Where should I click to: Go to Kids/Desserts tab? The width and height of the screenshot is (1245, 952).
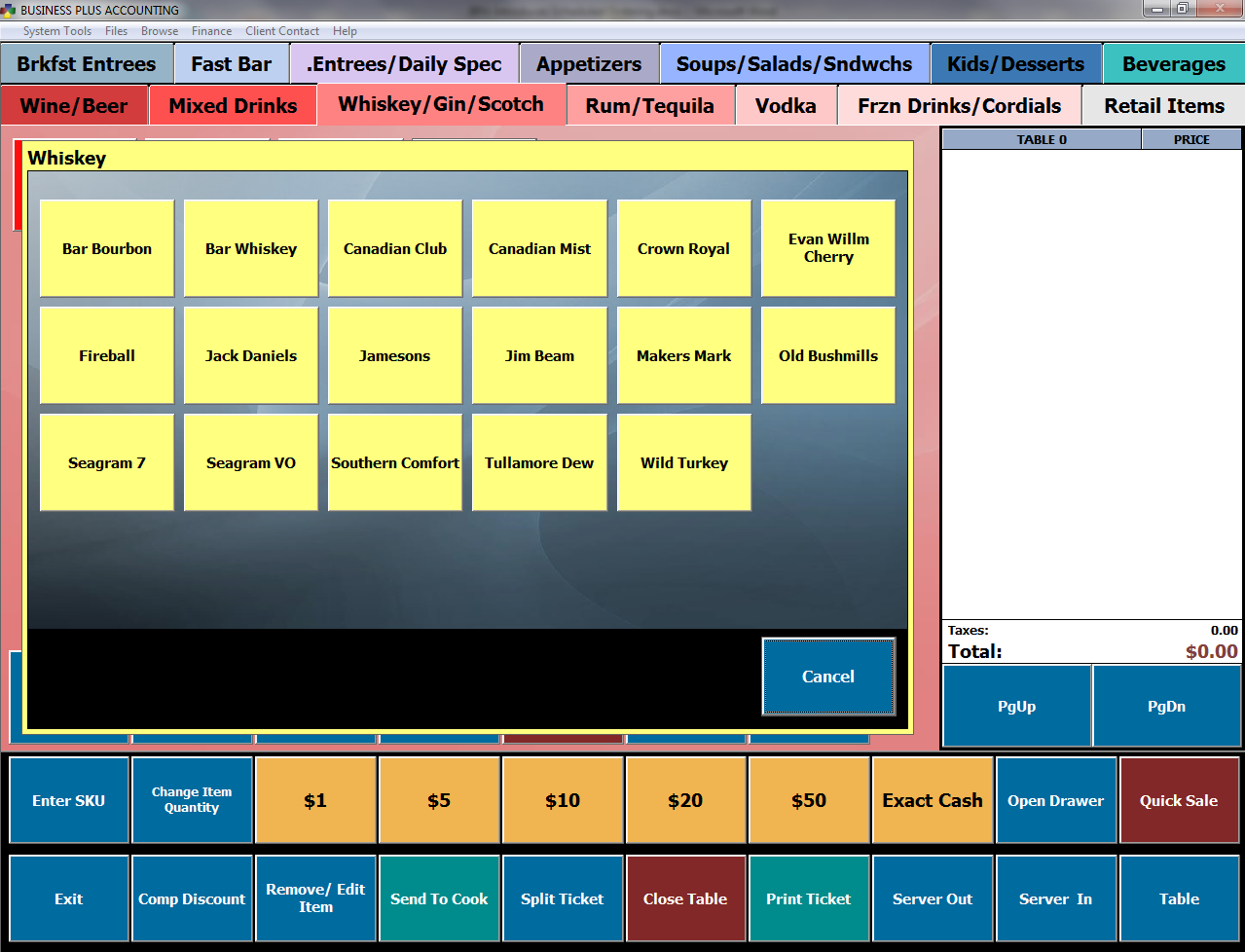(x=1016, y=64)
